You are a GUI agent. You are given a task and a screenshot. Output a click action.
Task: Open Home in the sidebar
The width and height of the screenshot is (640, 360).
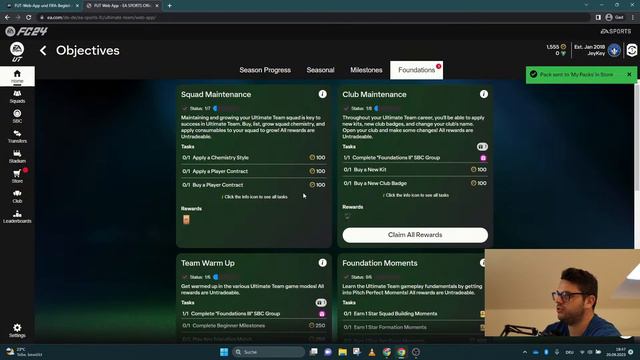click(x=17, y=76)
